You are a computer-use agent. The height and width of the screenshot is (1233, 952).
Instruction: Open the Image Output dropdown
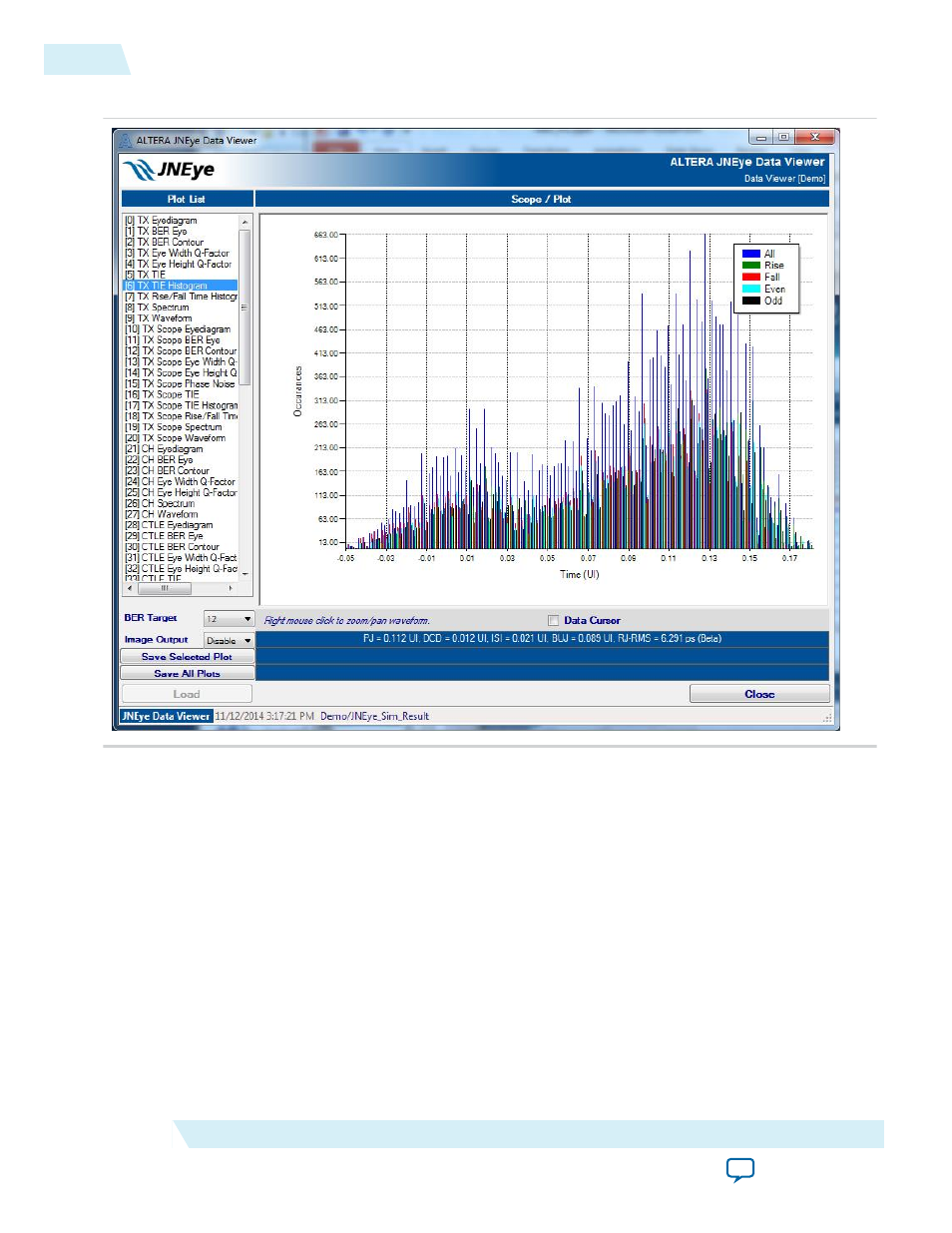229,640
